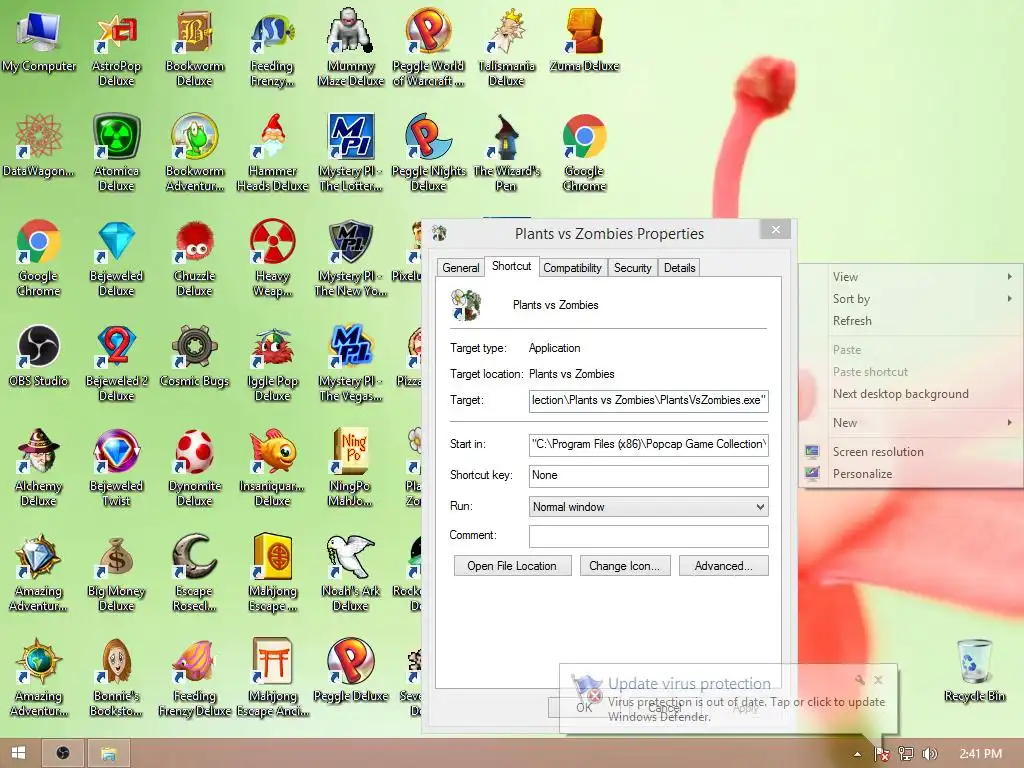Screen dimensions: 1024x768
Task: Select the Noah's Ark Deluxe shortcut
Action: coord(351,574)
